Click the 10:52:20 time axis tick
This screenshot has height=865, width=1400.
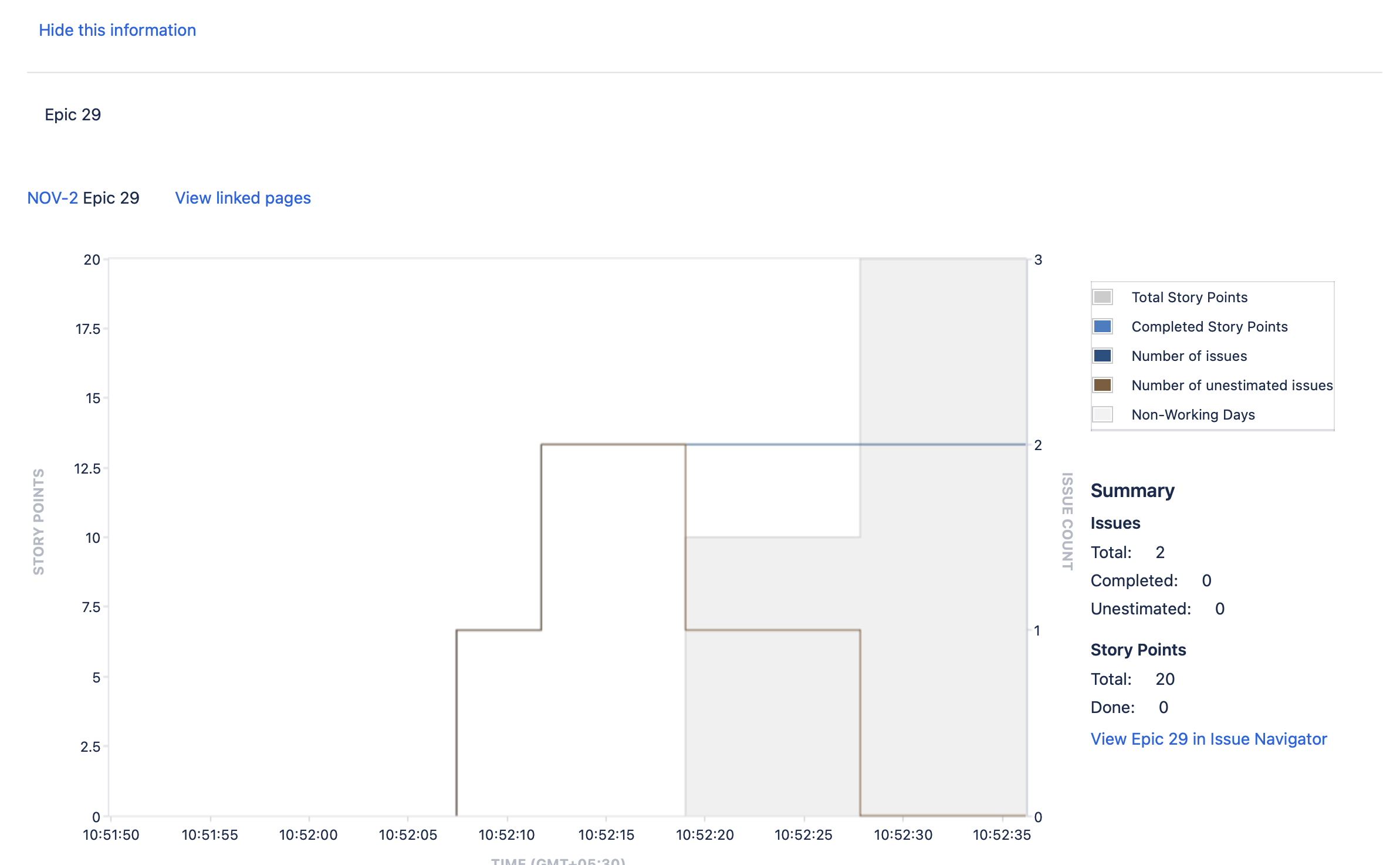coord(705,834)
